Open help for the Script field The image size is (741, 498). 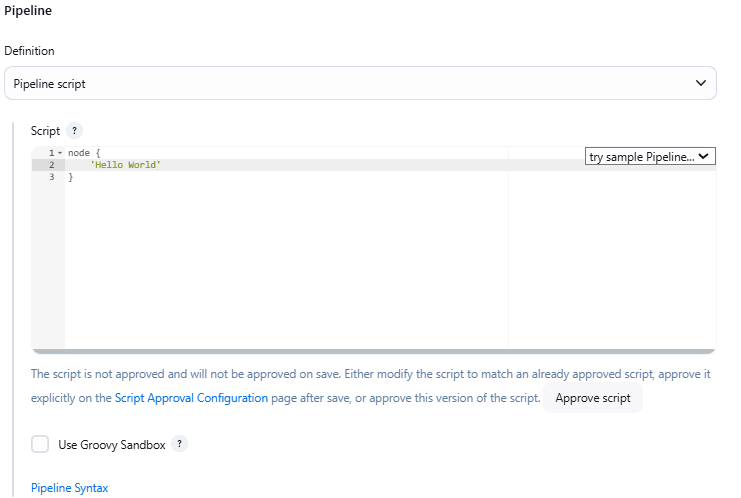pos(75,131)
